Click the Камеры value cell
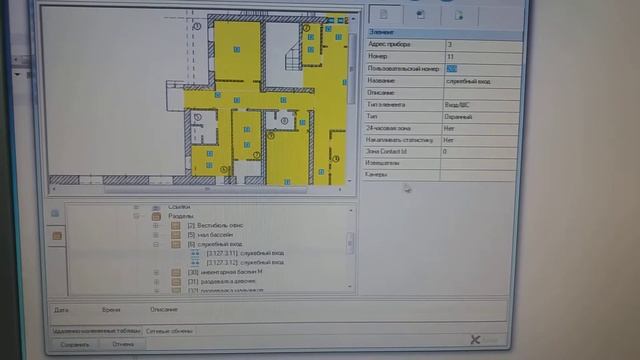This screenshot has width=640, height=360. pos(478,174)
